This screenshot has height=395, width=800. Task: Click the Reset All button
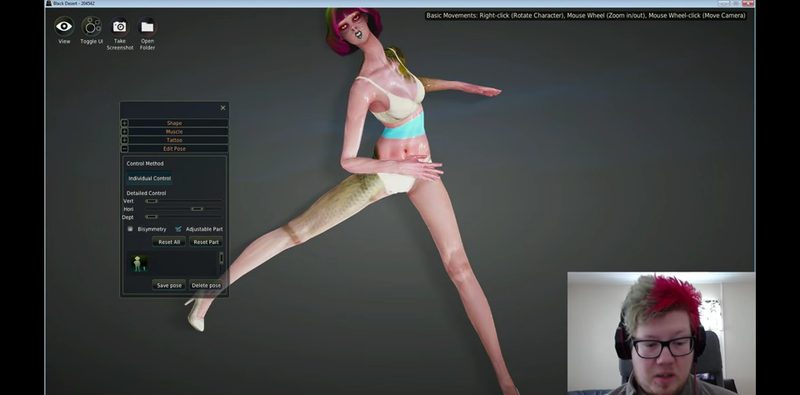point(169,242)
